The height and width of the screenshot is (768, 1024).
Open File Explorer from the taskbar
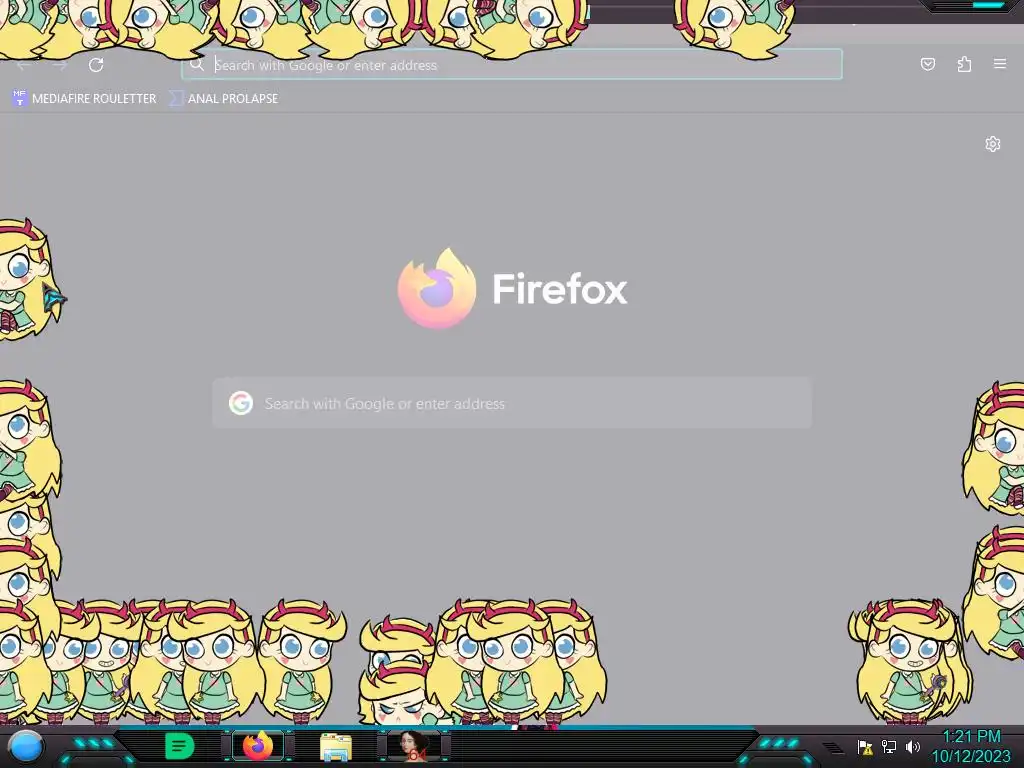point(336,747)
